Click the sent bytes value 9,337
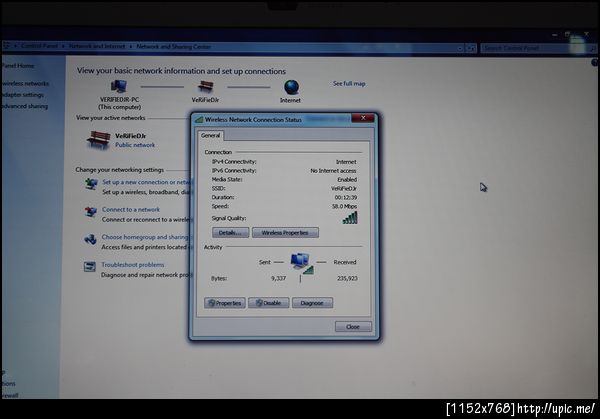This screenshot has width=600, height=419. 279,278
